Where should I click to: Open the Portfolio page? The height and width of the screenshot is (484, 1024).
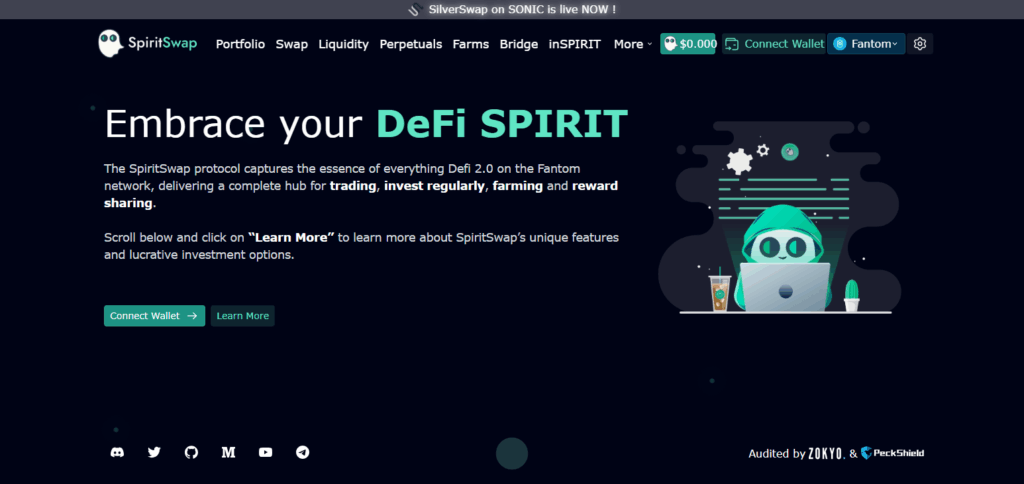tap(240, 44)
